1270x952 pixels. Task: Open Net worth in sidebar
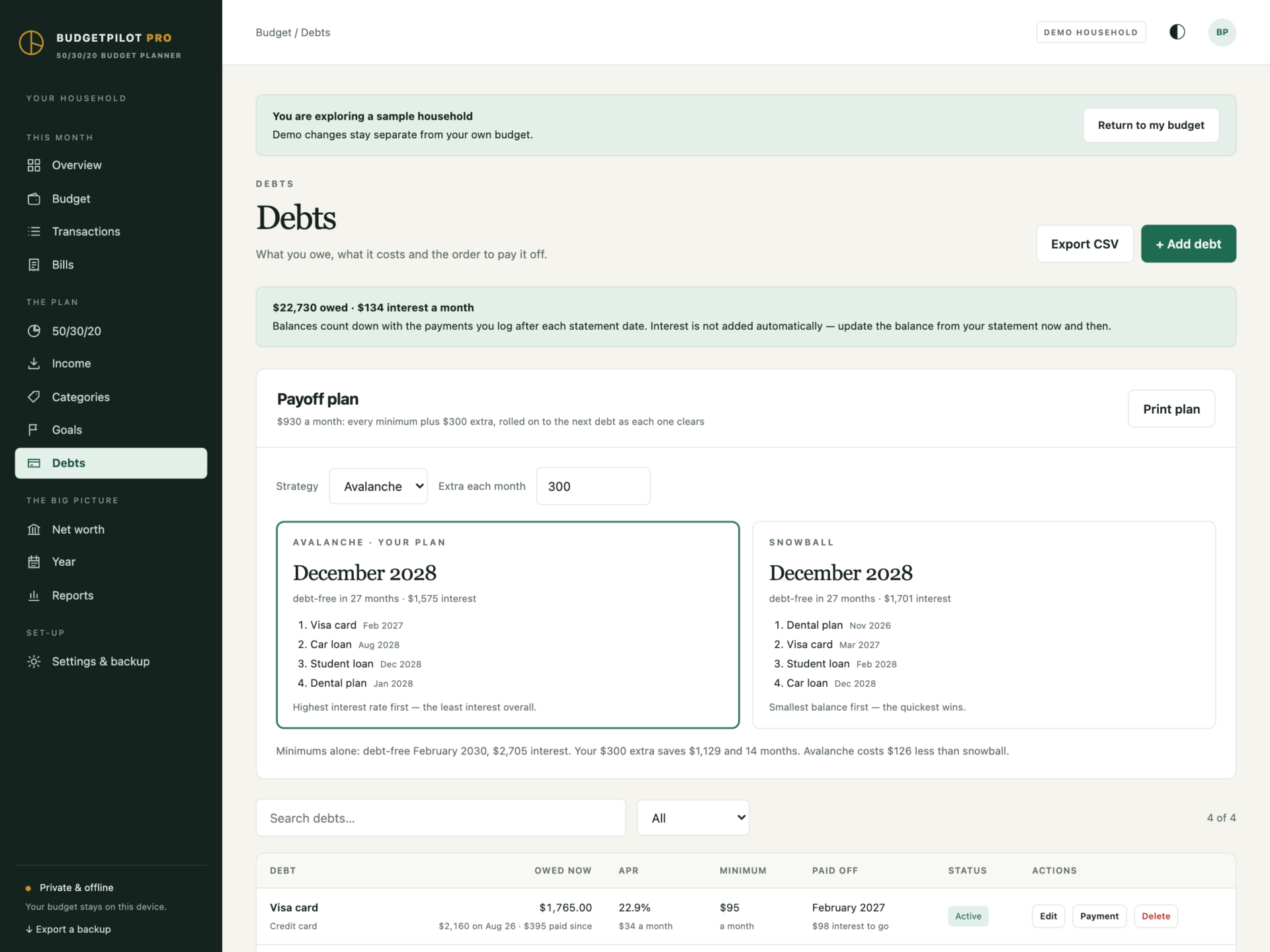point(111,530)
